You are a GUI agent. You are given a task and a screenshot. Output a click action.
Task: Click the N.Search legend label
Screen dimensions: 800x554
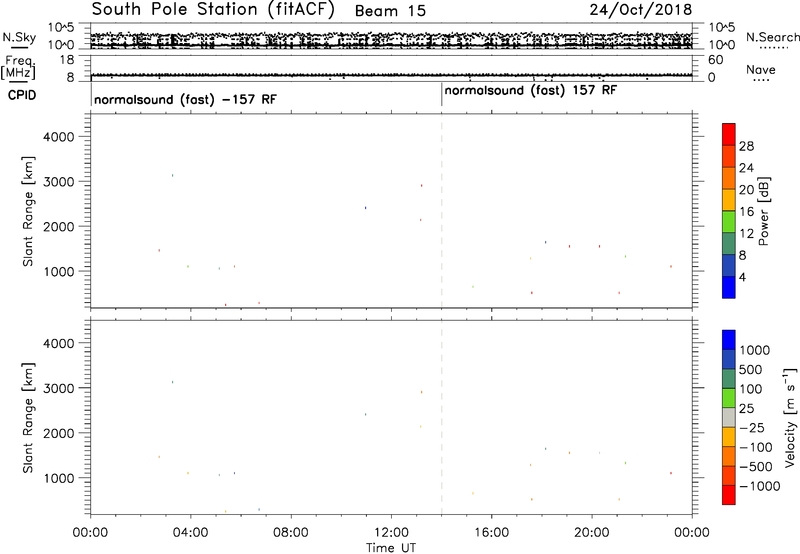pos(772,37)
